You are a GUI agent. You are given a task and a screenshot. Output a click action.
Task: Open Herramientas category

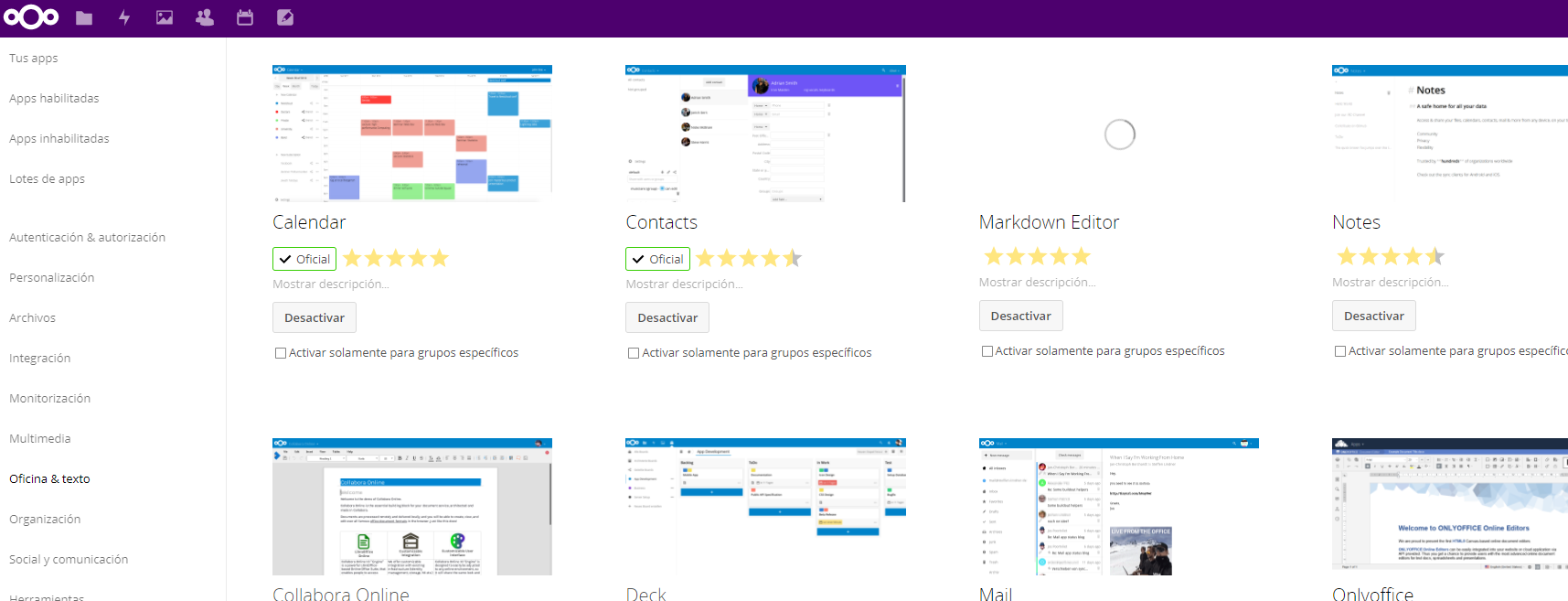click(47, 597)
